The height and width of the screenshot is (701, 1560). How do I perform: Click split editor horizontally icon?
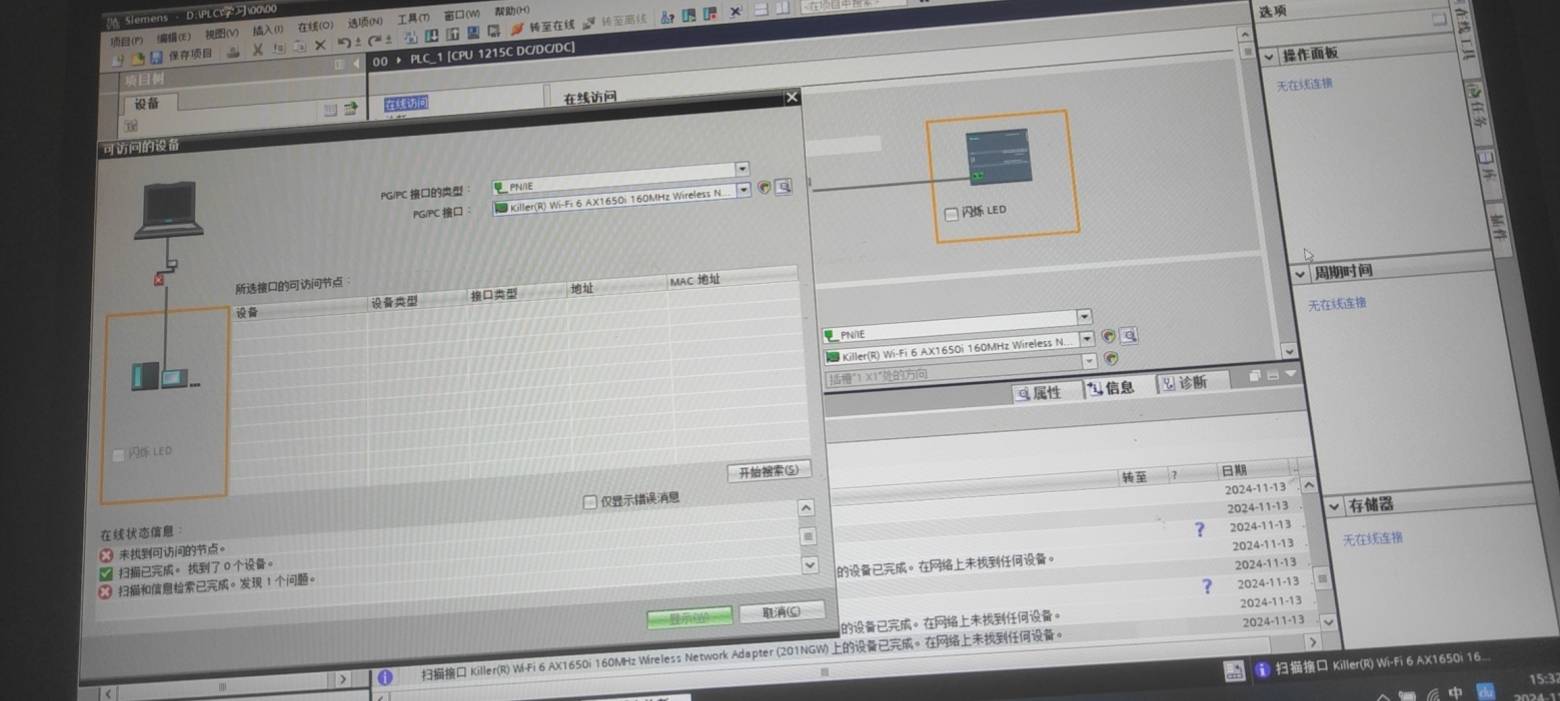coord(761,9)
